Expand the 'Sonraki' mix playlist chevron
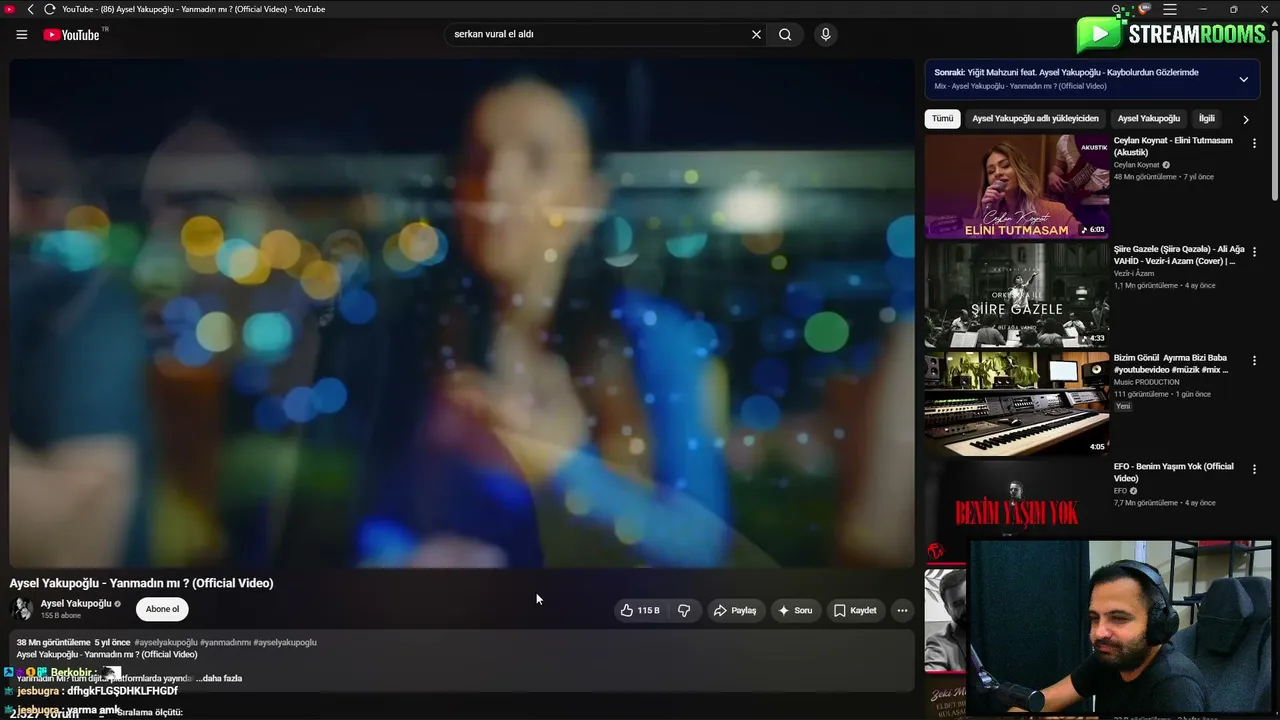This screenshot has width=1280, height=720. tap(1244, 79)
